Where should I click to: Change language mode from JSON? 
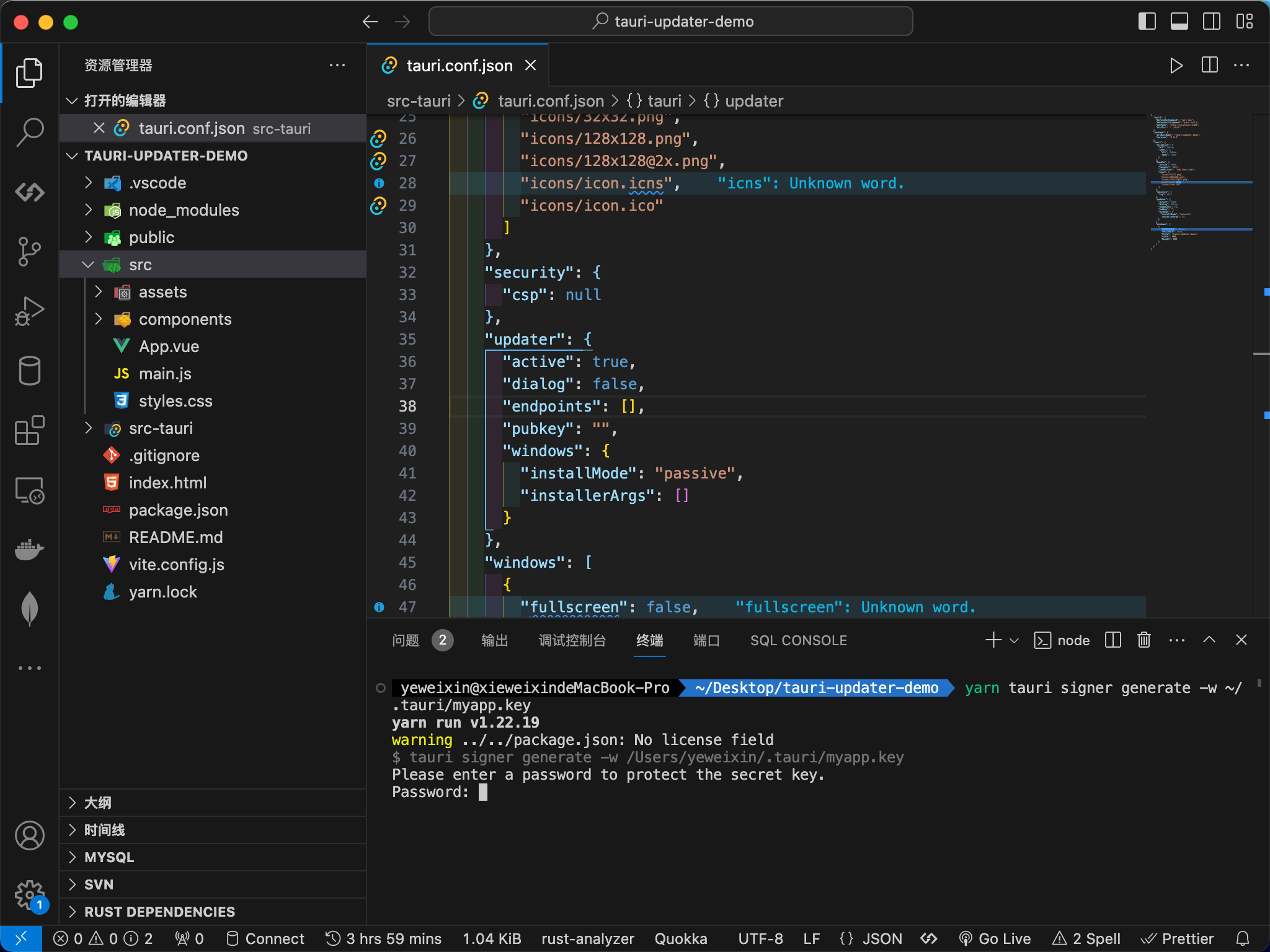(871, 938)
